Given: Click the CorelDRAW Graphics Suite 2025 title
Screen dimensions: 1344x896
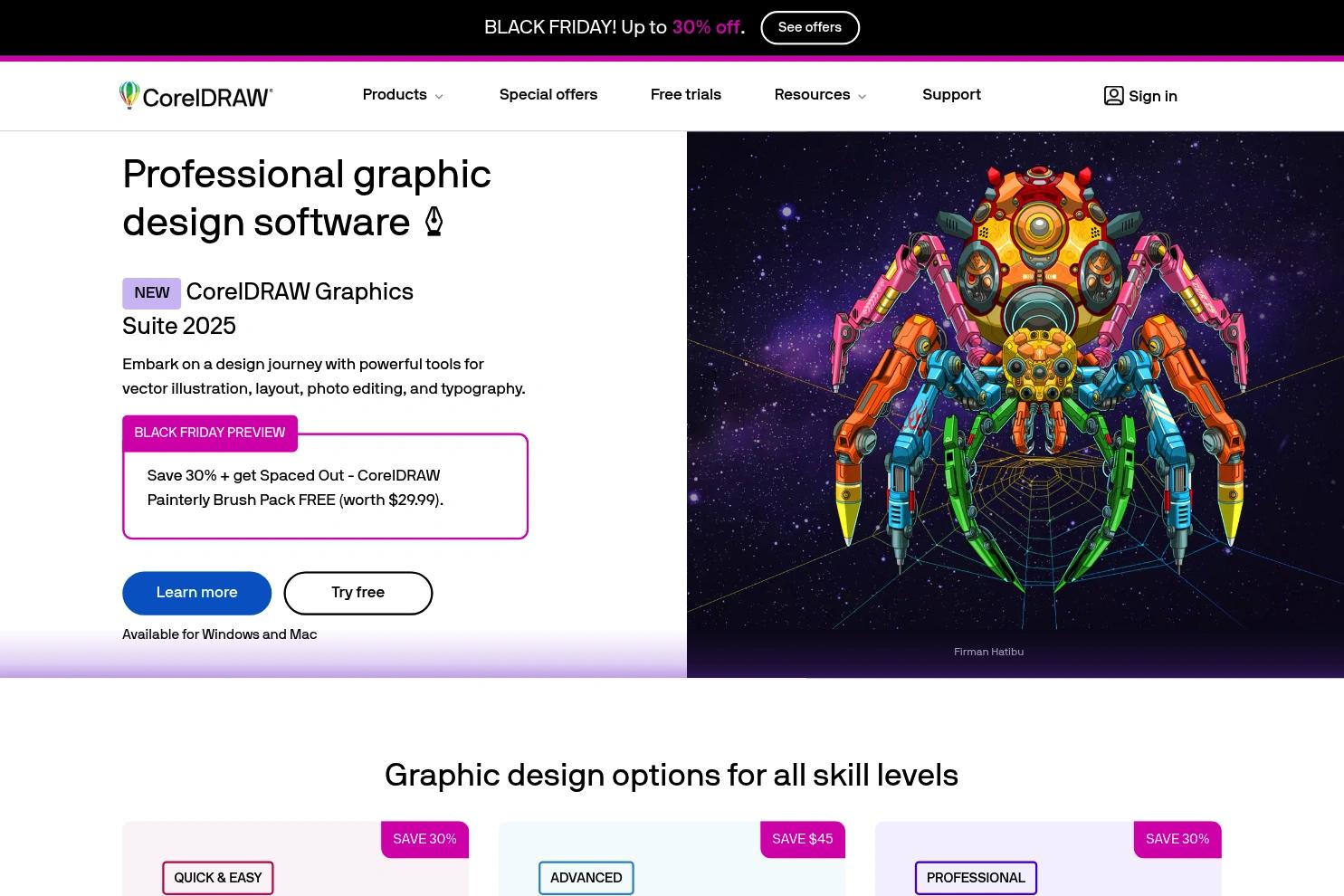Looking at the screenshot, I should point(268,309).
